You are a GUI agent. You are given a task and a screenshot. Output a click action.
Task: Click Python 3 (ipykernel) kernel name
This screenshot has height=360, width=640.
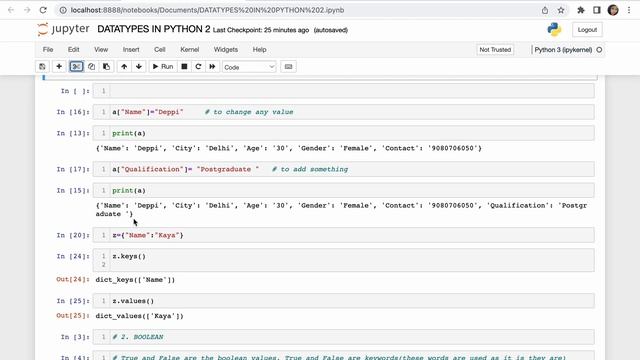click(x=563, y=50)
